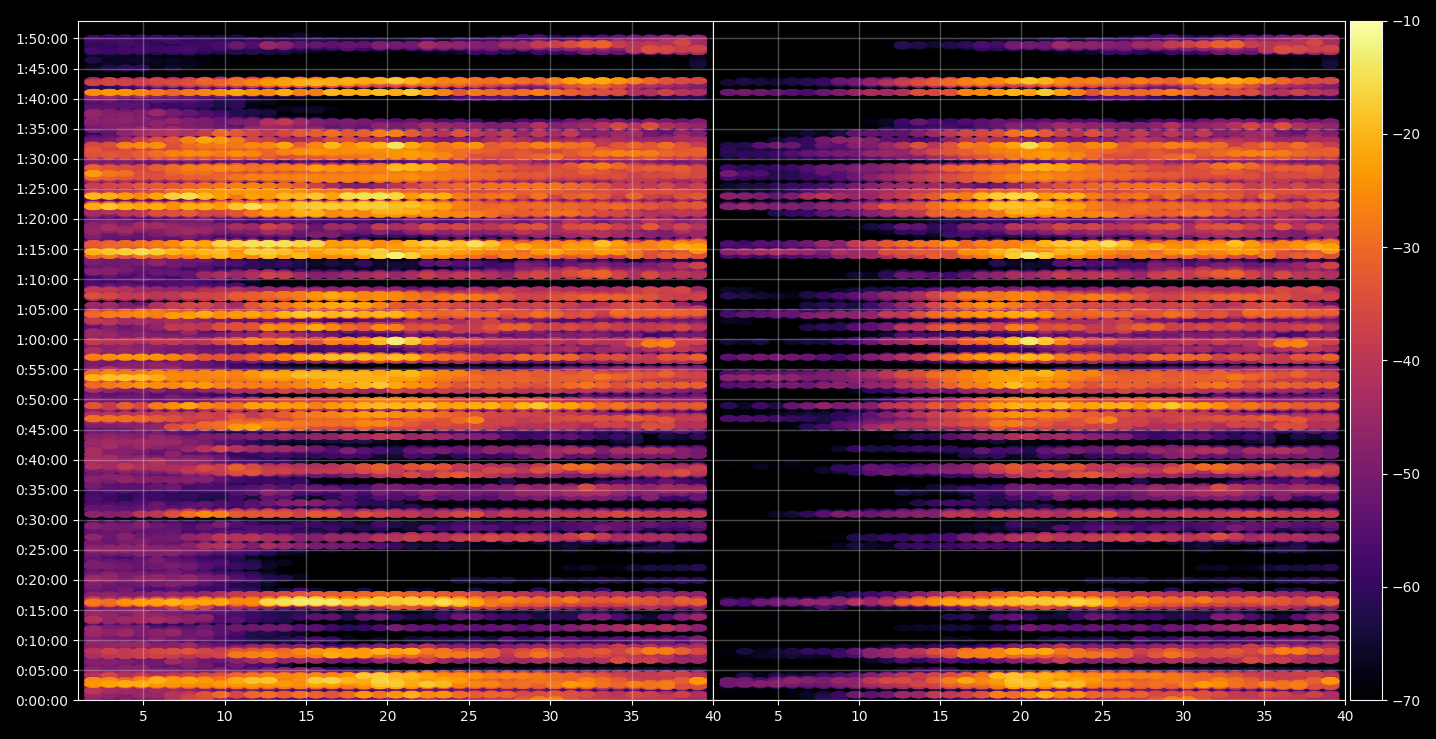
Task: Click the 1:10:00 time axis label
Action: tap(43, 279)
